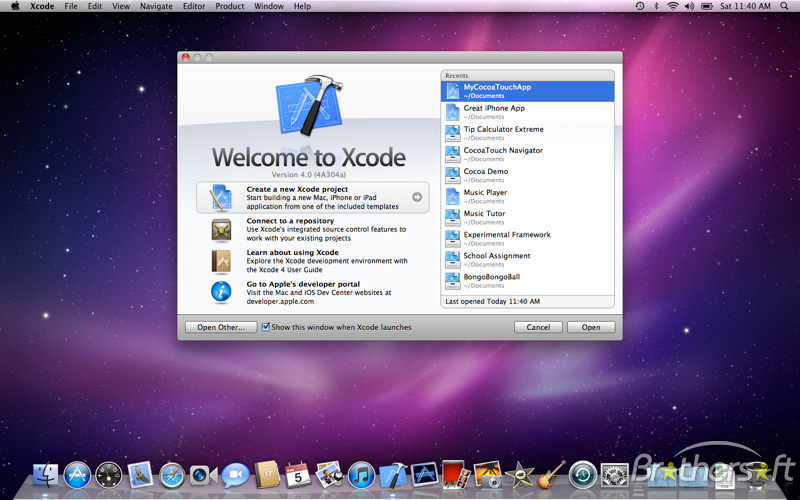
Task: Click the Connect to a repository vault icon
Action: [x=221, y=230]
